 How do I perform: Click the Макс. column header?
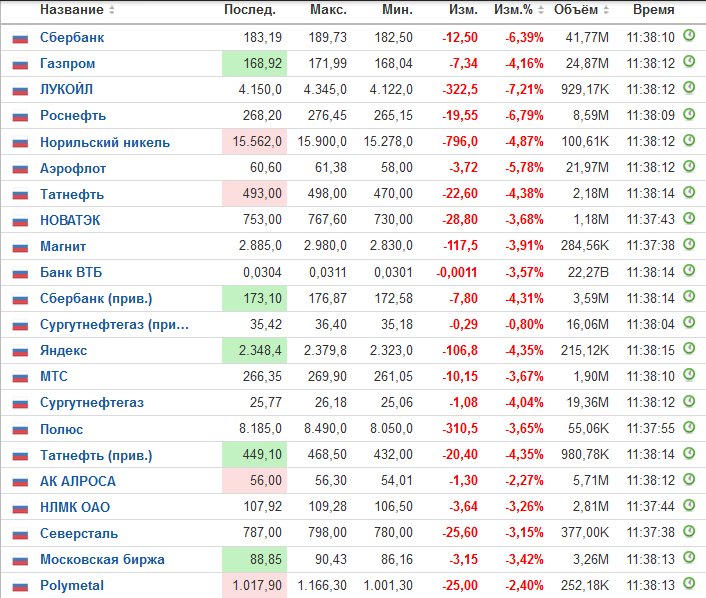pos(328,9)
